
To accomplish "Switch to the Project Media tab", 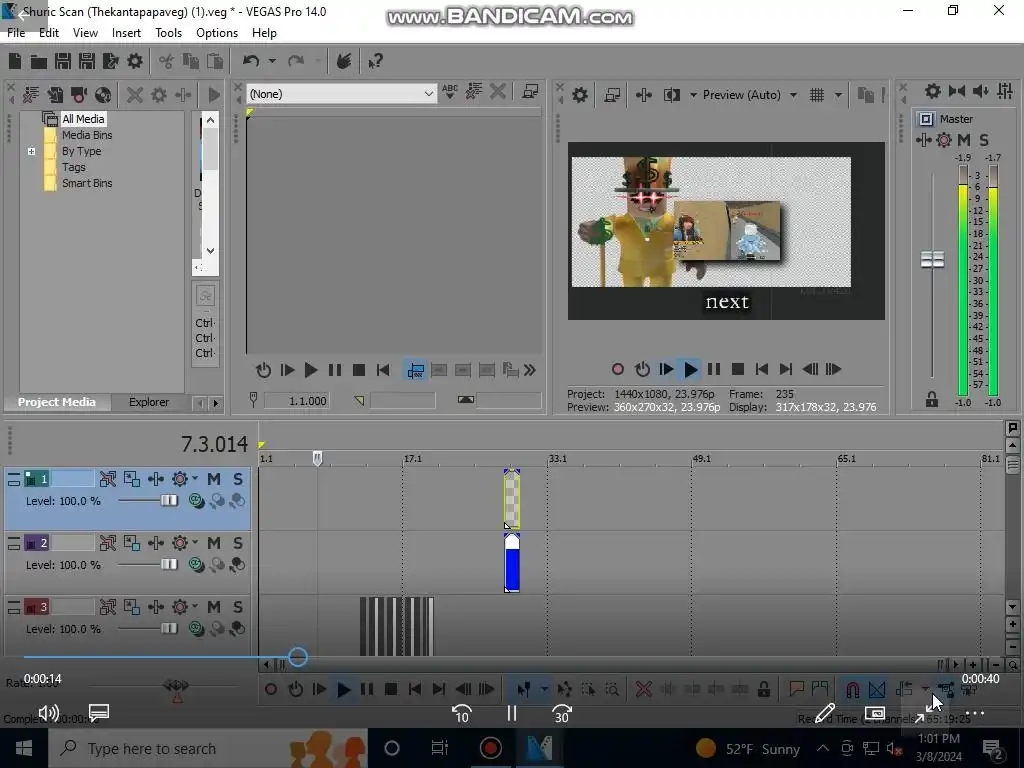I will coord(56,402).
